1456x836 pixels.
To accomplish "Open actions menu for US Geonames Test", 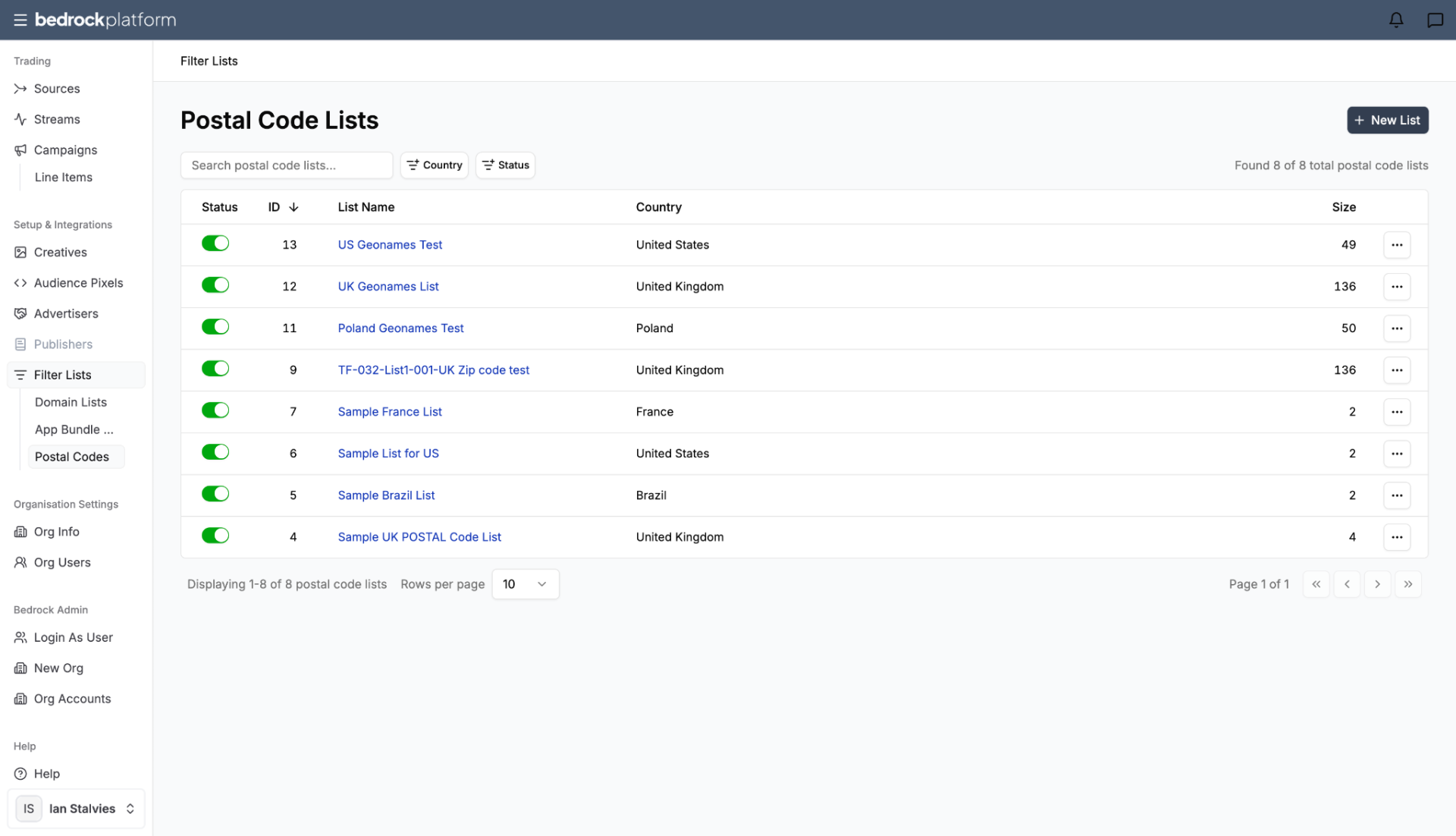I will coord(1397,245).
